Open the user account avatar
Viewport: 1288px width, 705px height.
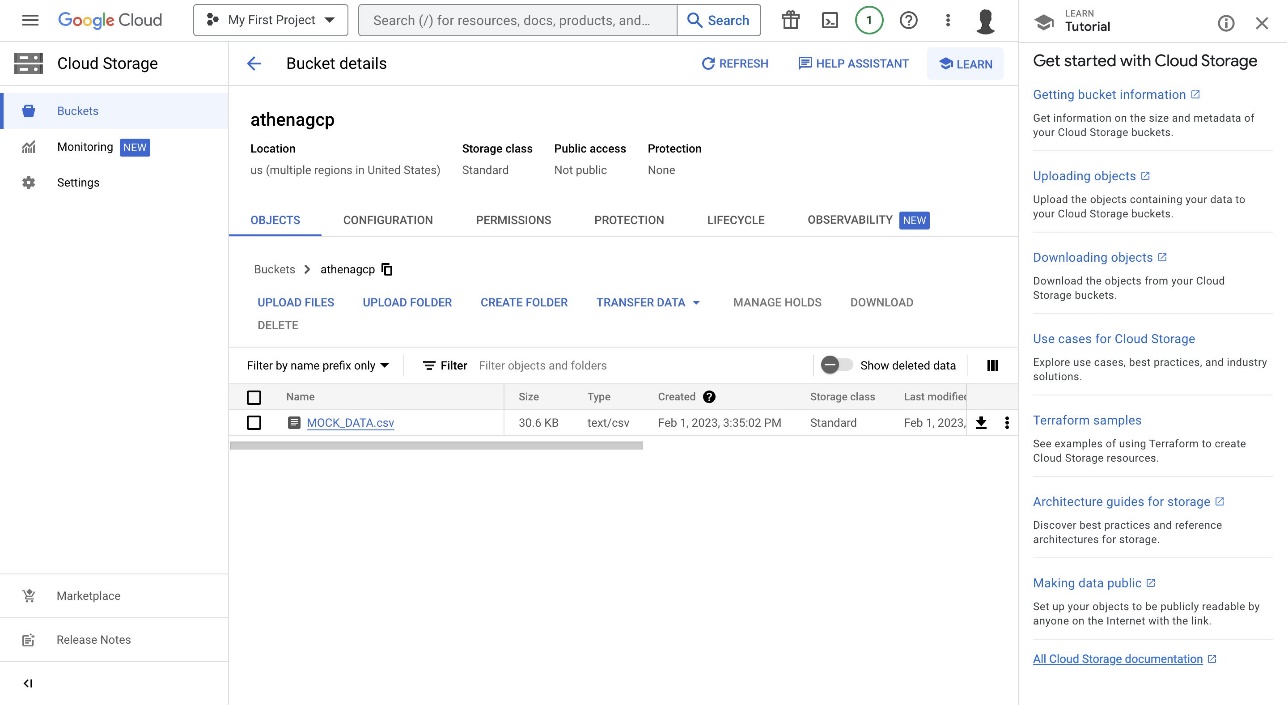(986, 20)
